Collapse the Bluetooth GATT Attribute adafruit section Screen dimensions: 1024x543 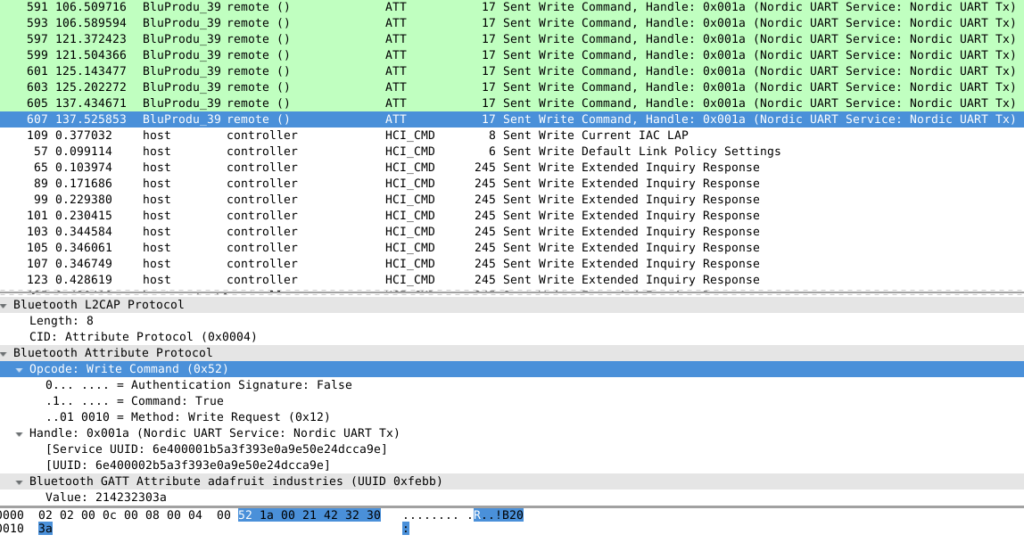click(19, 481)
